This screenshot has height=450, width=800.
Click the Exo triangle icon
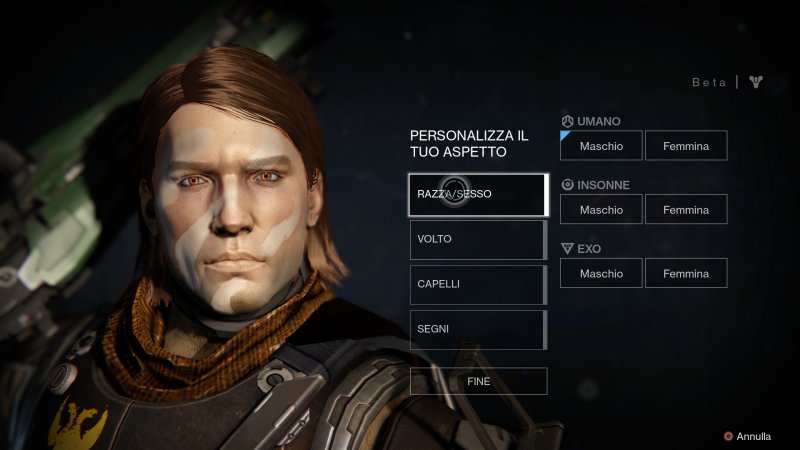567,248
